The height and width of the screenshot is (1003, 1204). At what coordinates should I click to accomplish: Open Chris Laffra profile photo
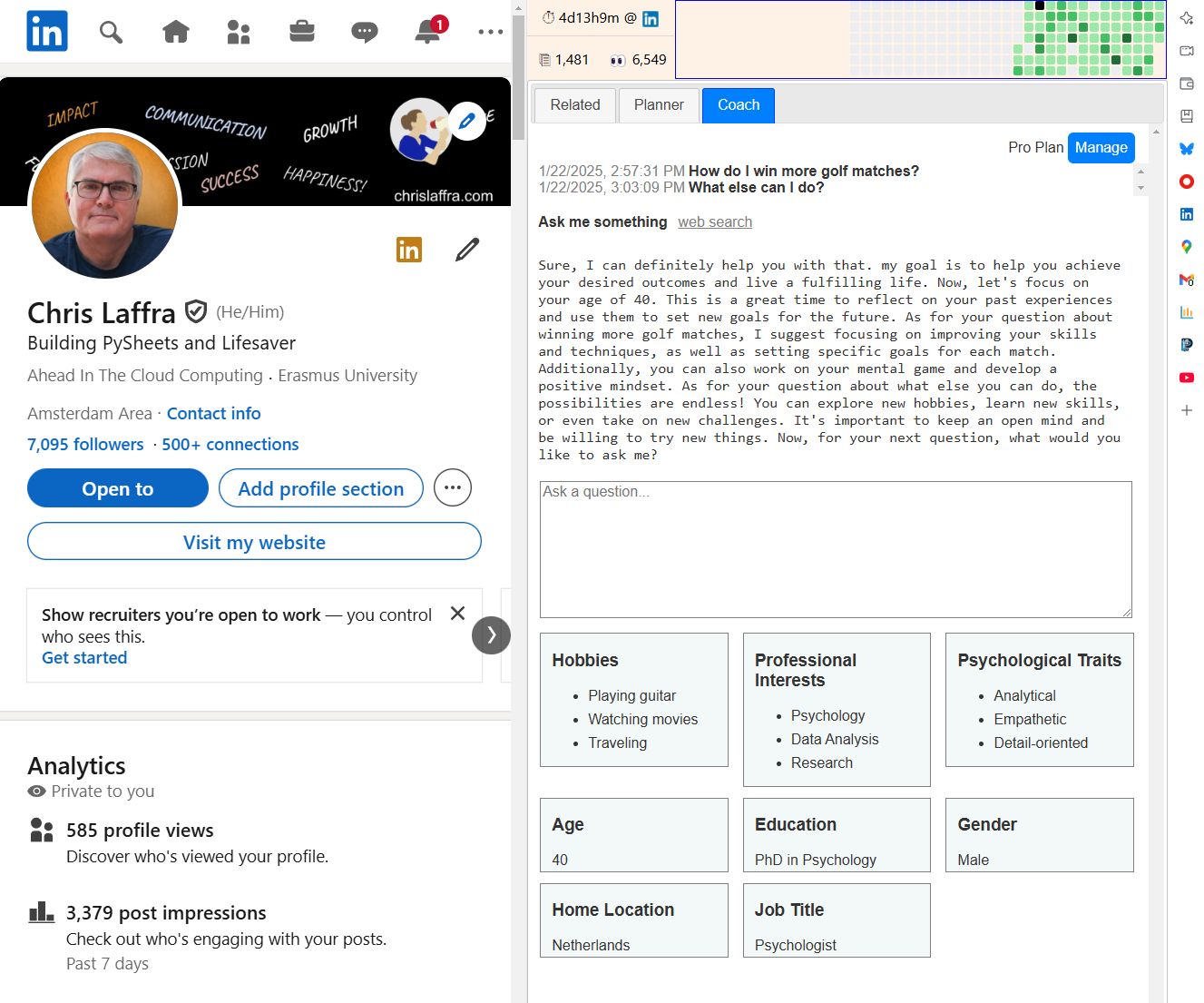click(x=105, y=204)
